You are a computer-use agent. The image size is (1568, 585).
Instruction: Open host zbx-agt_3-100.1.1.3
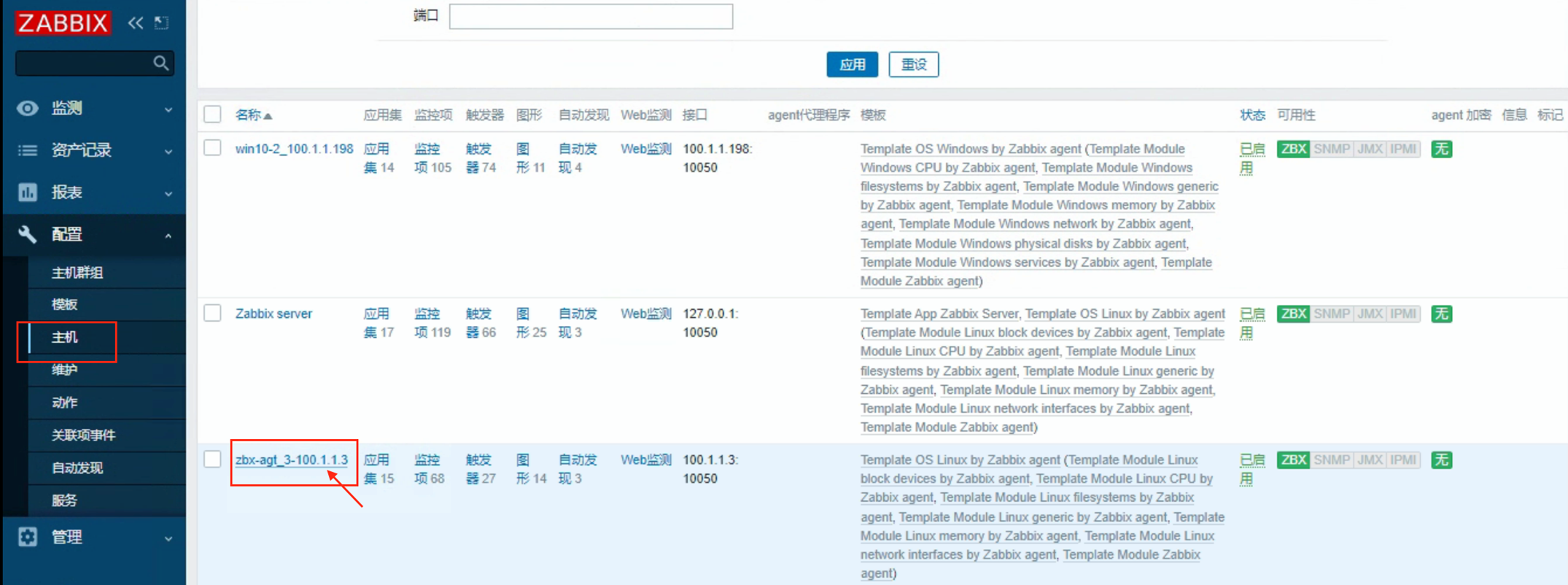(x=292, y=460)
